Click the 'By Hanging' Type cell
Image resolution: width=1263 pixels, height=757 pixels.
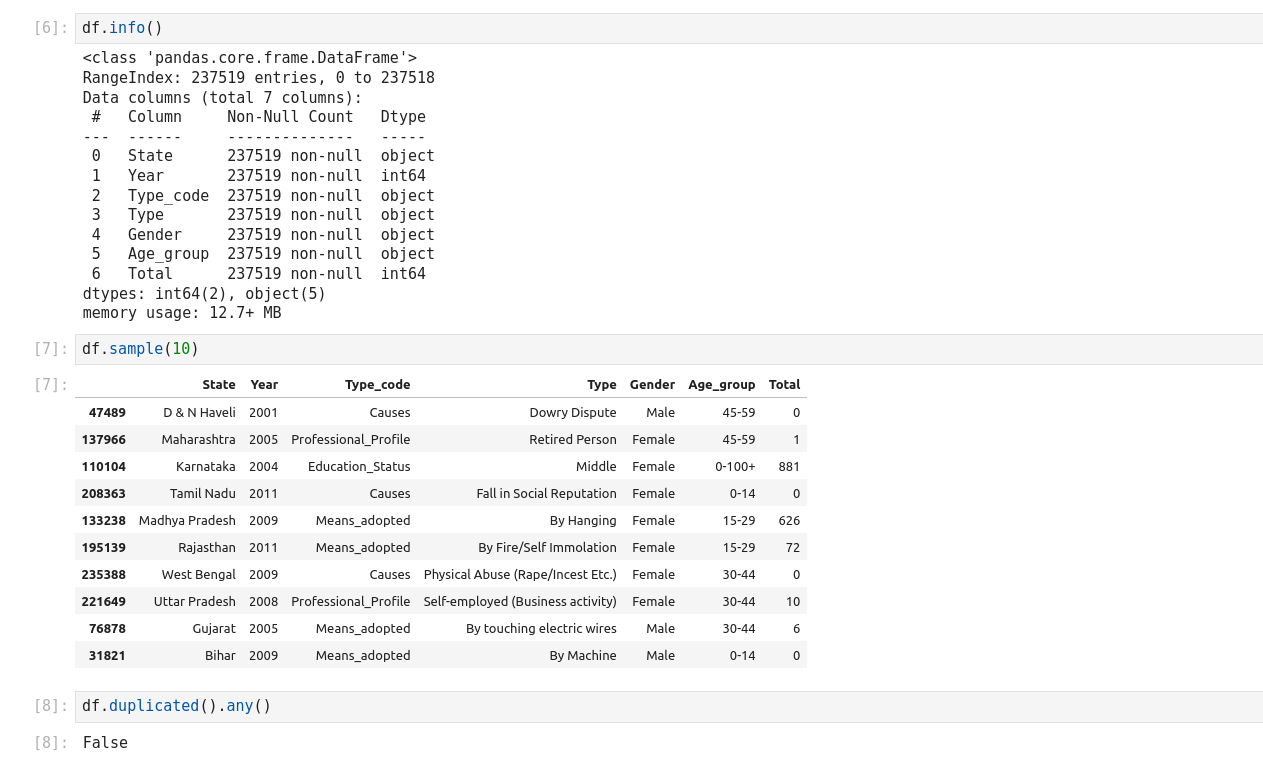(x=582, y=520)
